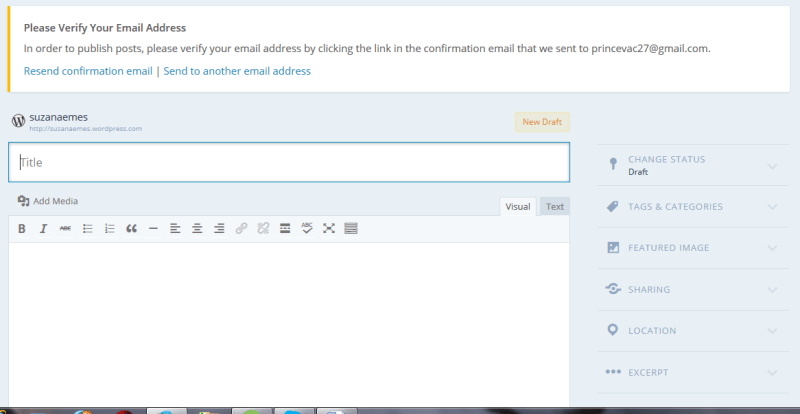This screenshot has height=414, width=800.
Task: Insert a bulleted list
Action: [87, 229]
